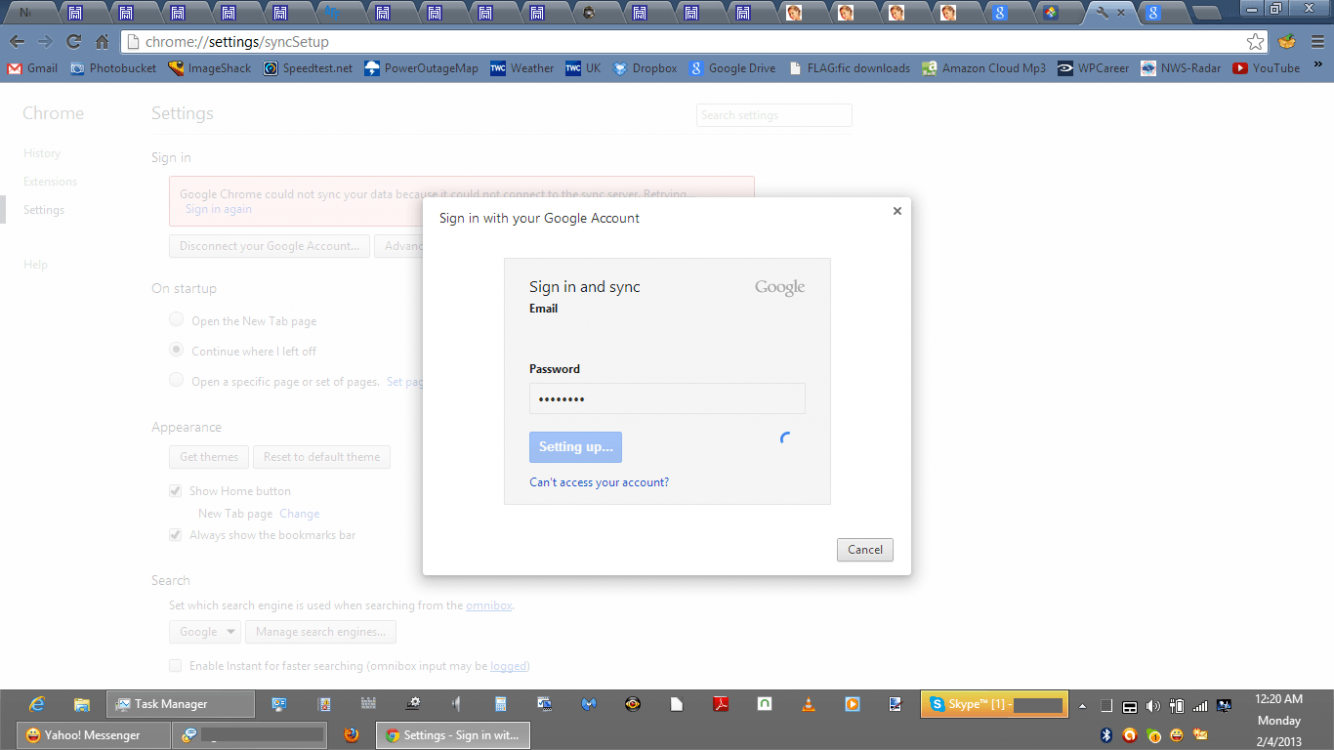Bookmark this page with the star icon
This screenshot has width=1334, height=750.
[1255, 42]
